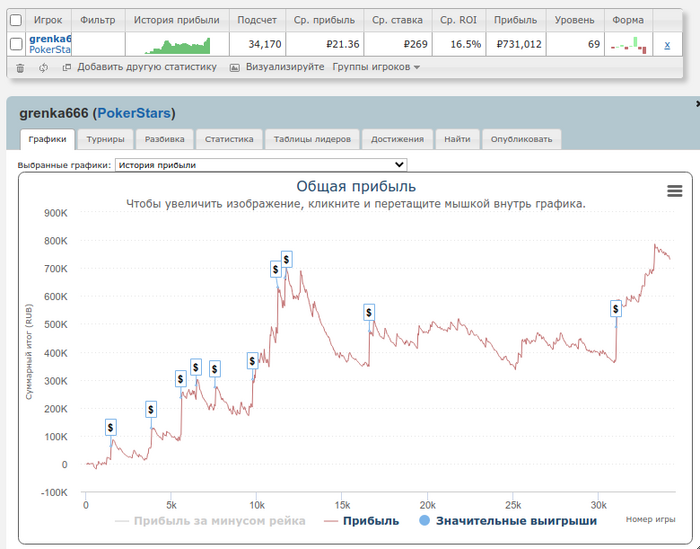Open chart hamburger menu icon
This screenshot has width=700, height=549.
coord(675,191)
